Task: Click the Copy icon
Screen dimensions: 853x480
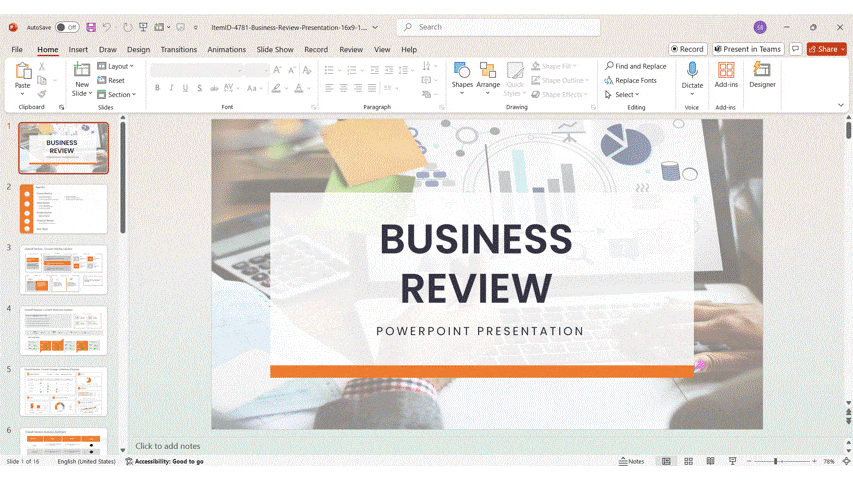Action: (x=42, y=81)
